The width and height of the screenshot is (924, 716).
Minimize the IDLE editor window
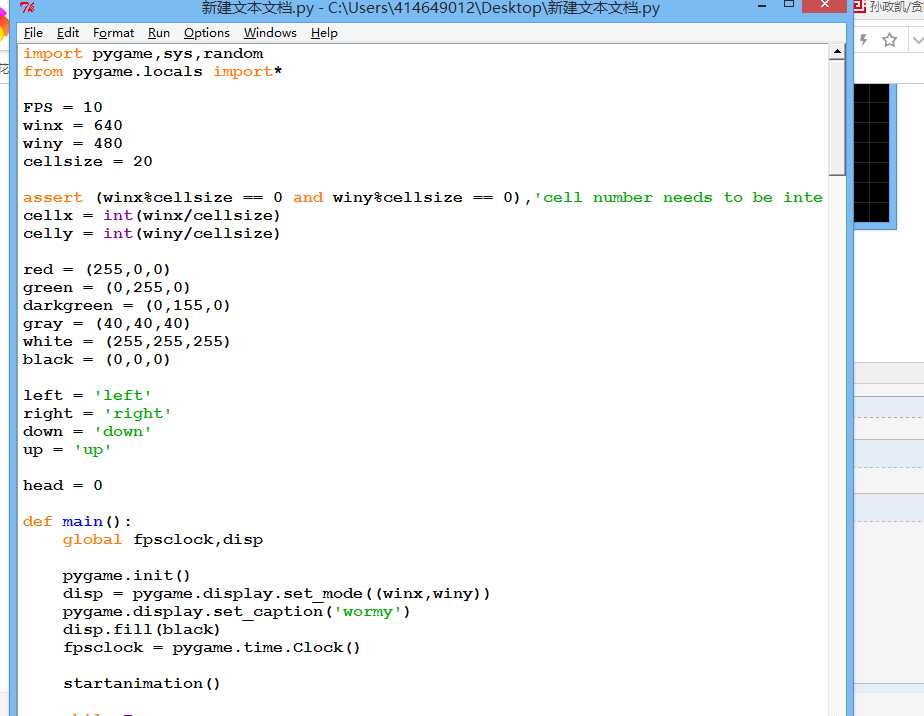pos(762,6)
